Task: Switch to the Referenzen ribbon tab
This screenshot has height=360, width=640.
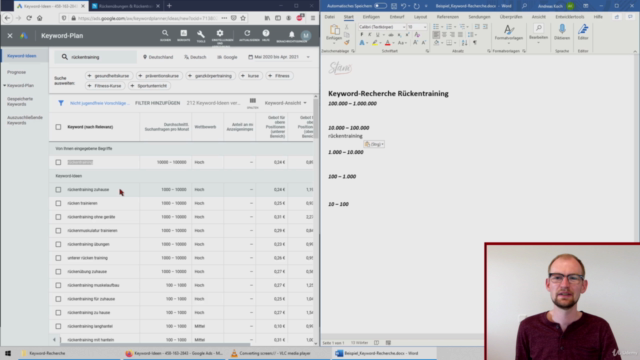Action: (448, 17)
